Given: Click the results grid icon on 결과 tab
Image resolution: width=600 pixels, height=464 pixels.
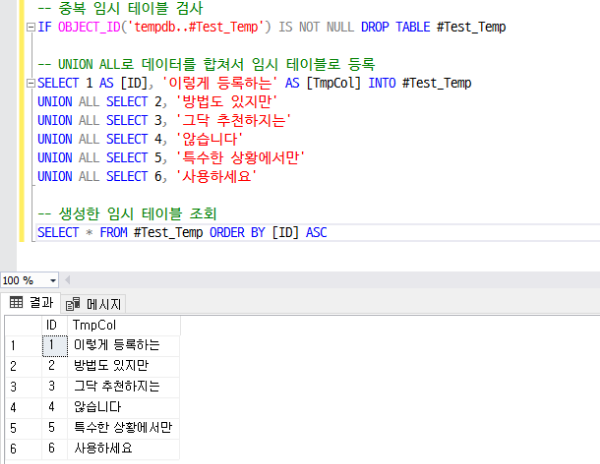Looking at the screenshot, I should pyautogui.click(x=16, y=303).
